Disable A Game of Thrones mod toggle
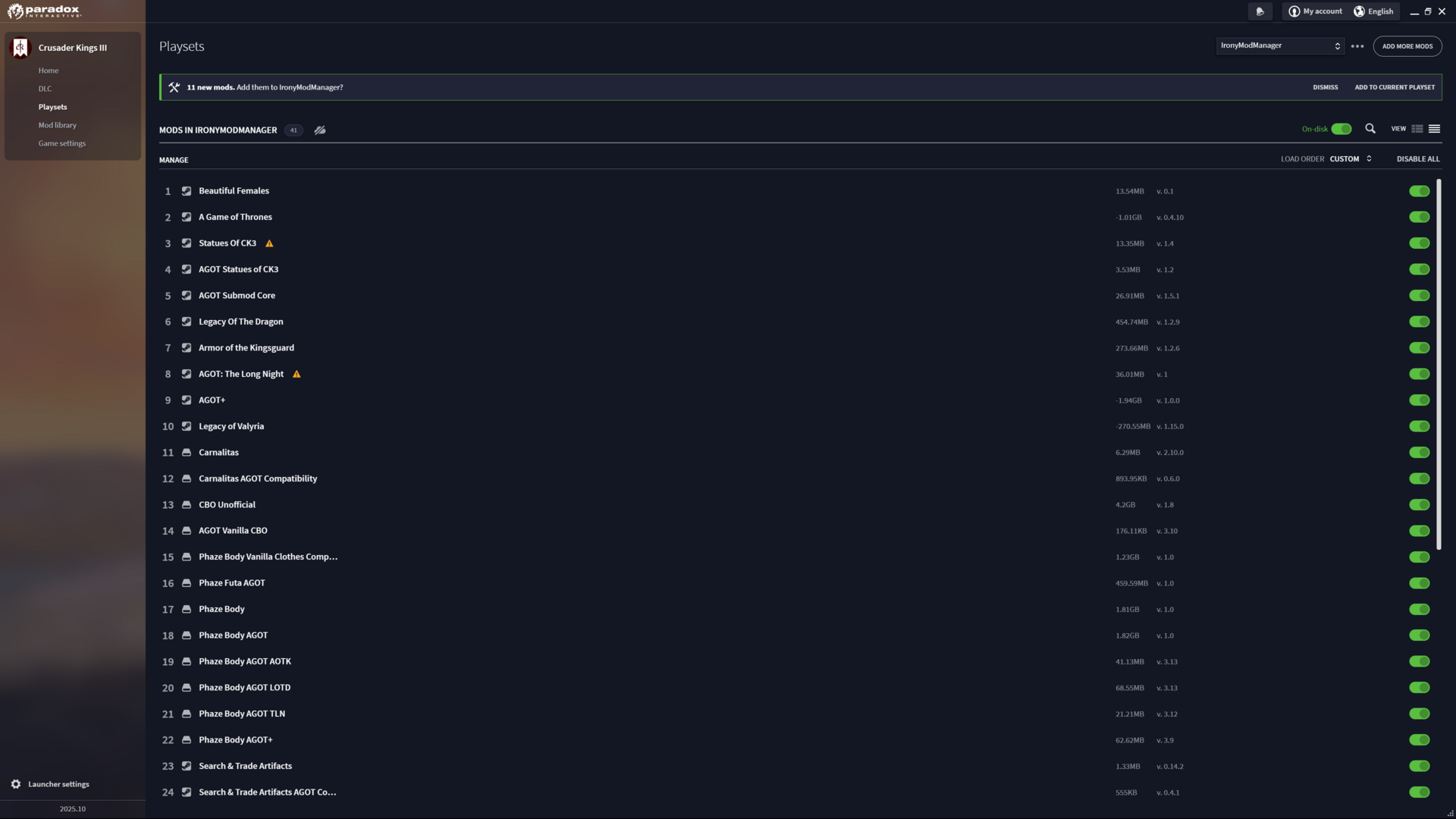This screenshot has height=819, width=1456. pos(1420,217)
